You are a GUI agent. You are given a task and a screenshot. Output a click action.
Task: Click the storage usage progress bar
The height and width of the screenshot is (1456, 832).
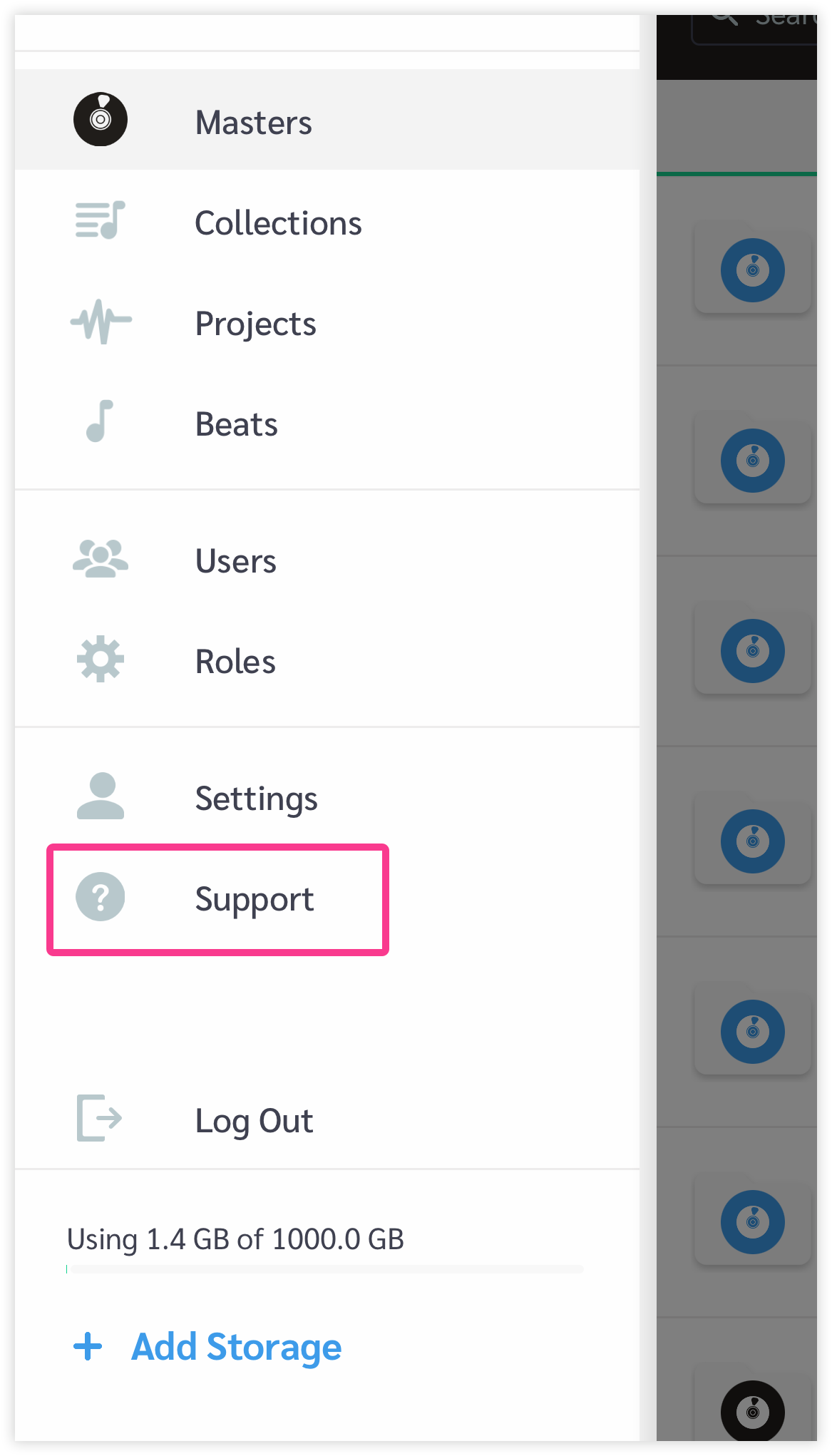click(x=325, y=1269)
